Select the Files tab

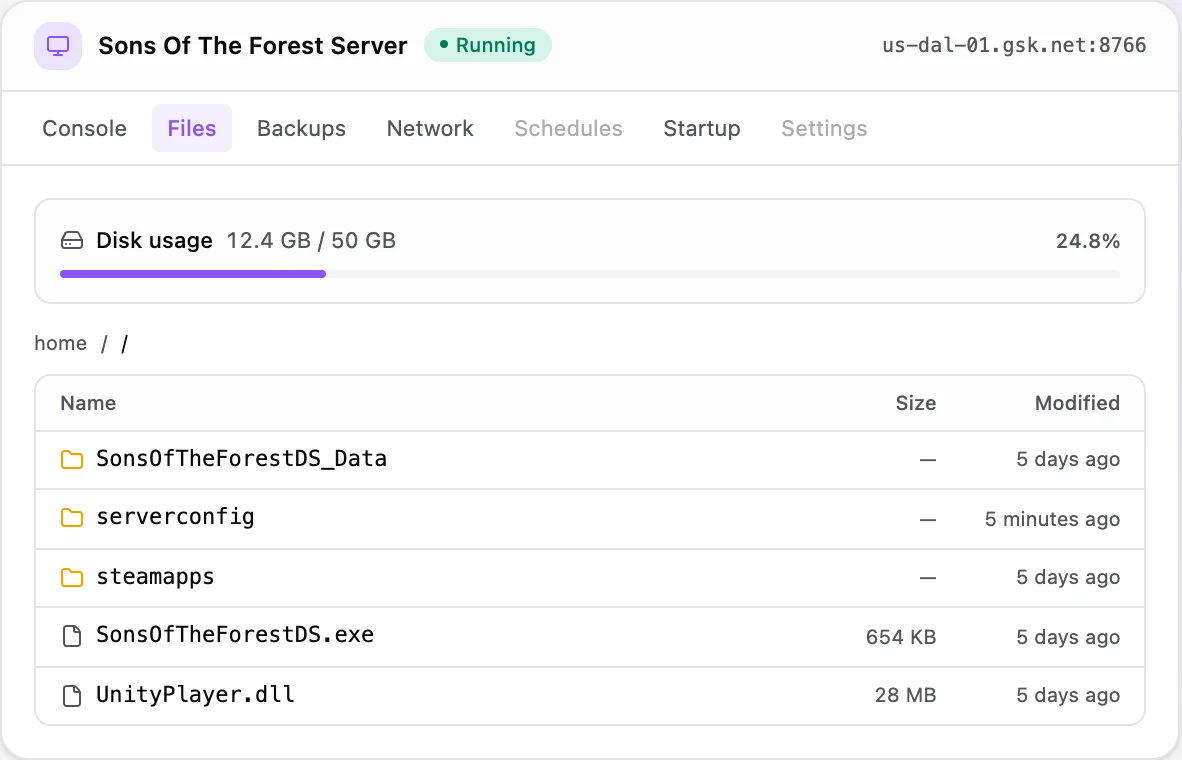coord(191,128)
